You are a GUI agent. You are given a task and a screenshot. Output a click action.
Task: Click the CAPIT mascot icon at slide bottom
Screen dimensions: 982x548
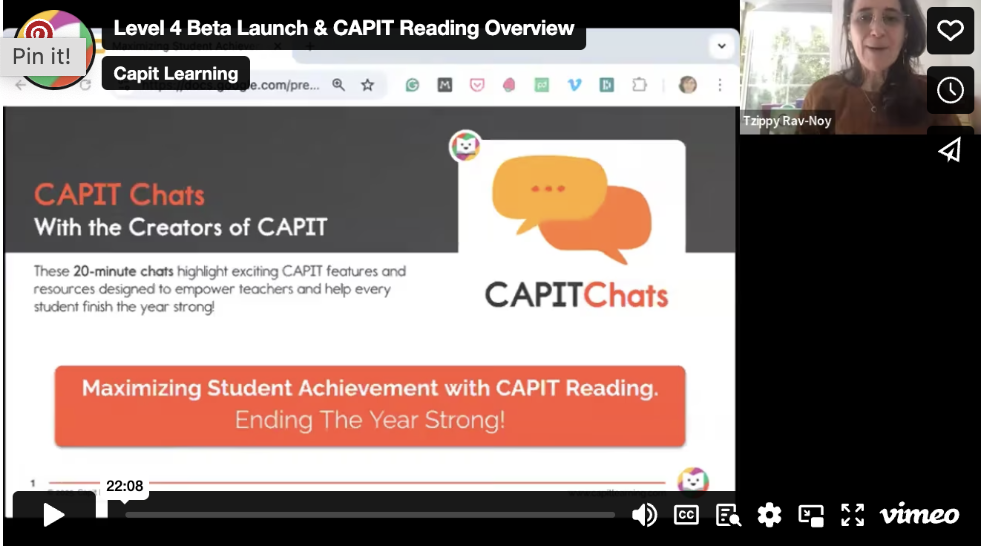point(693,482)
